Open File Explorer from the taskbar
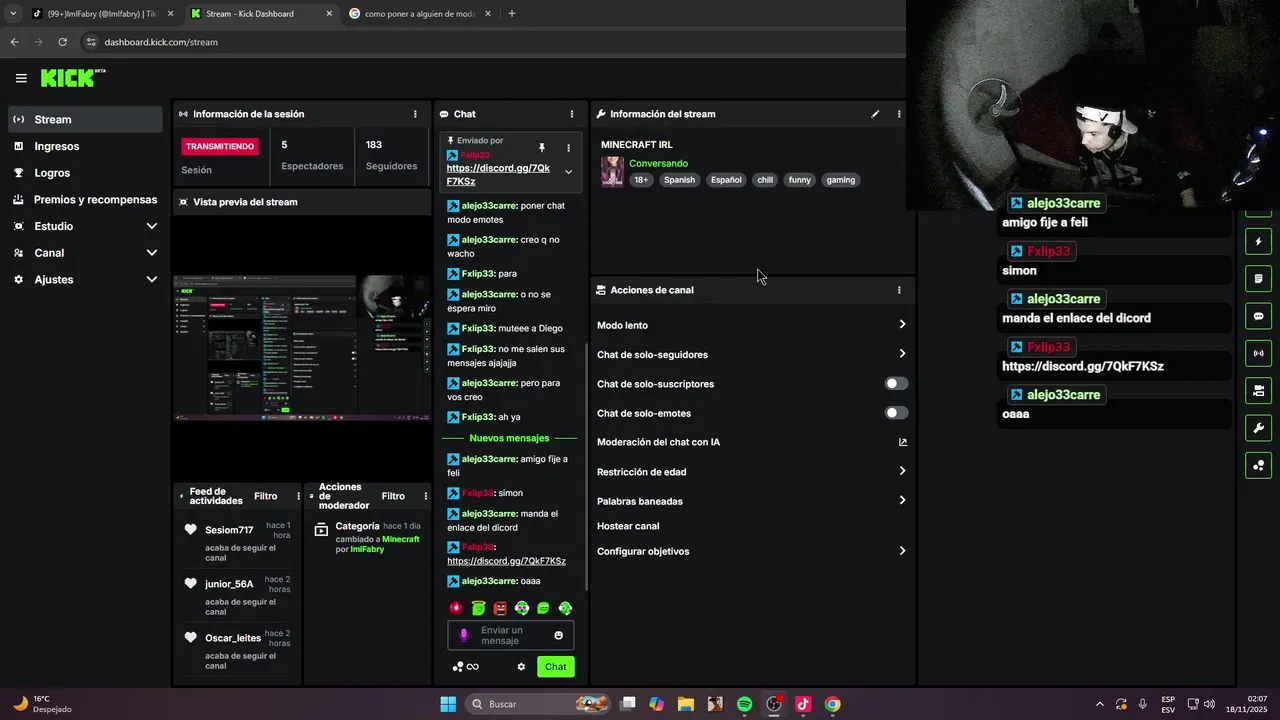Screen dimensions: 1280x720 tap(686, 704)
